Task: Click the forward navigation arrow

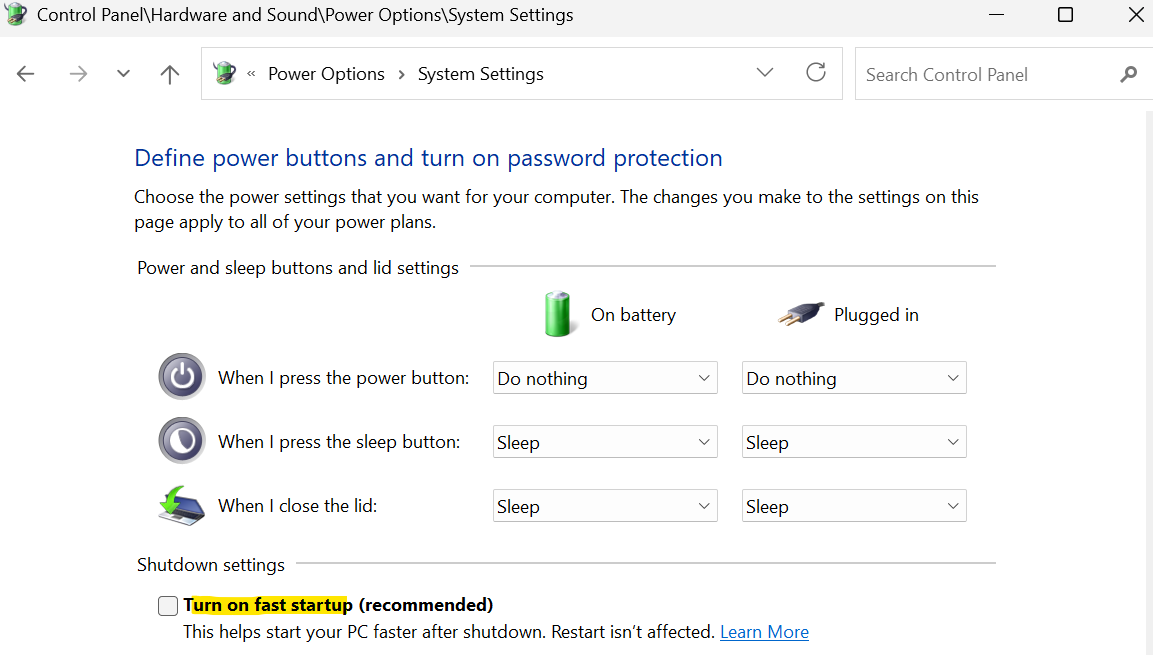Action: [78, 74]
